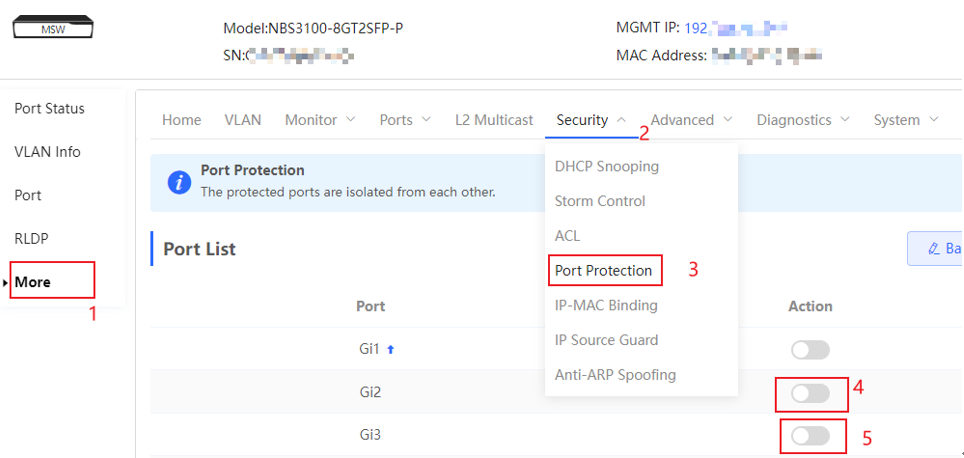Open the L2 Multicast tab

point(494,120)
